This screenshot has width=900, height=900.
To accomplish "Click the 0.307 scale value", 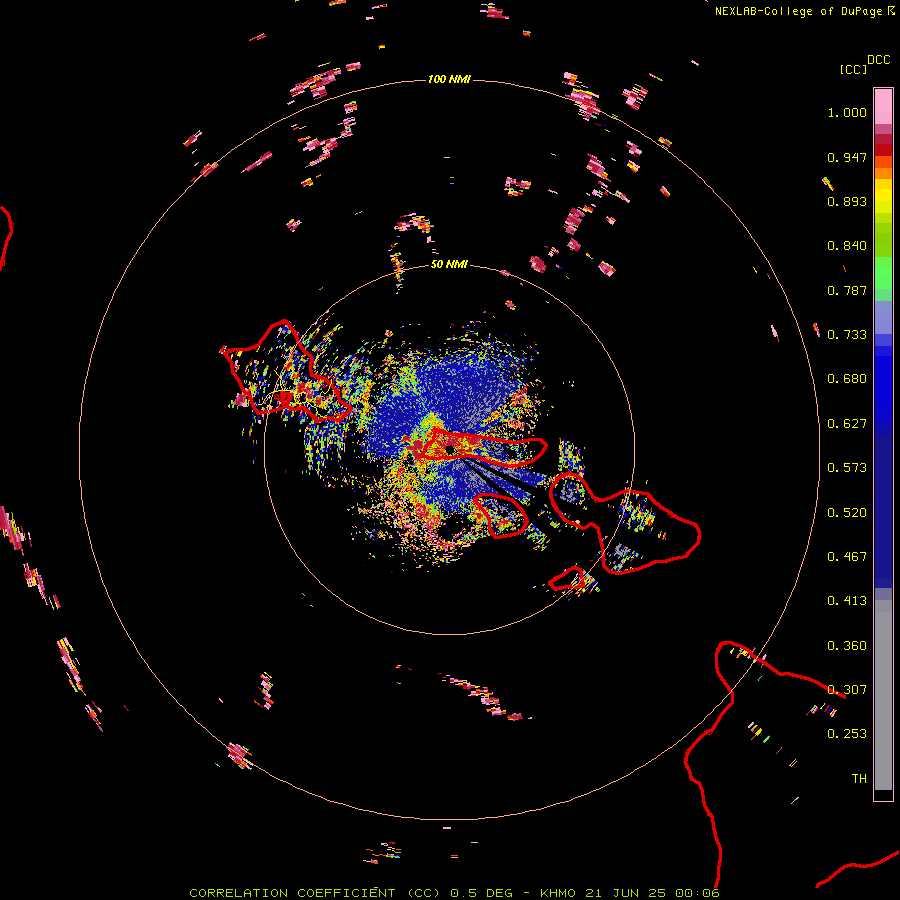I will [847, 690].
